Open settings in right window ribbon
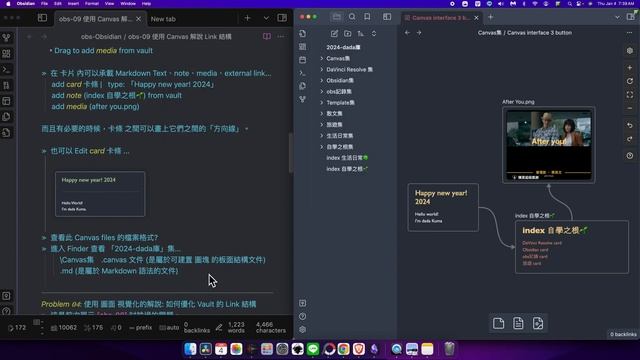Viewport: 640px width, 360px height. [302, 329]
